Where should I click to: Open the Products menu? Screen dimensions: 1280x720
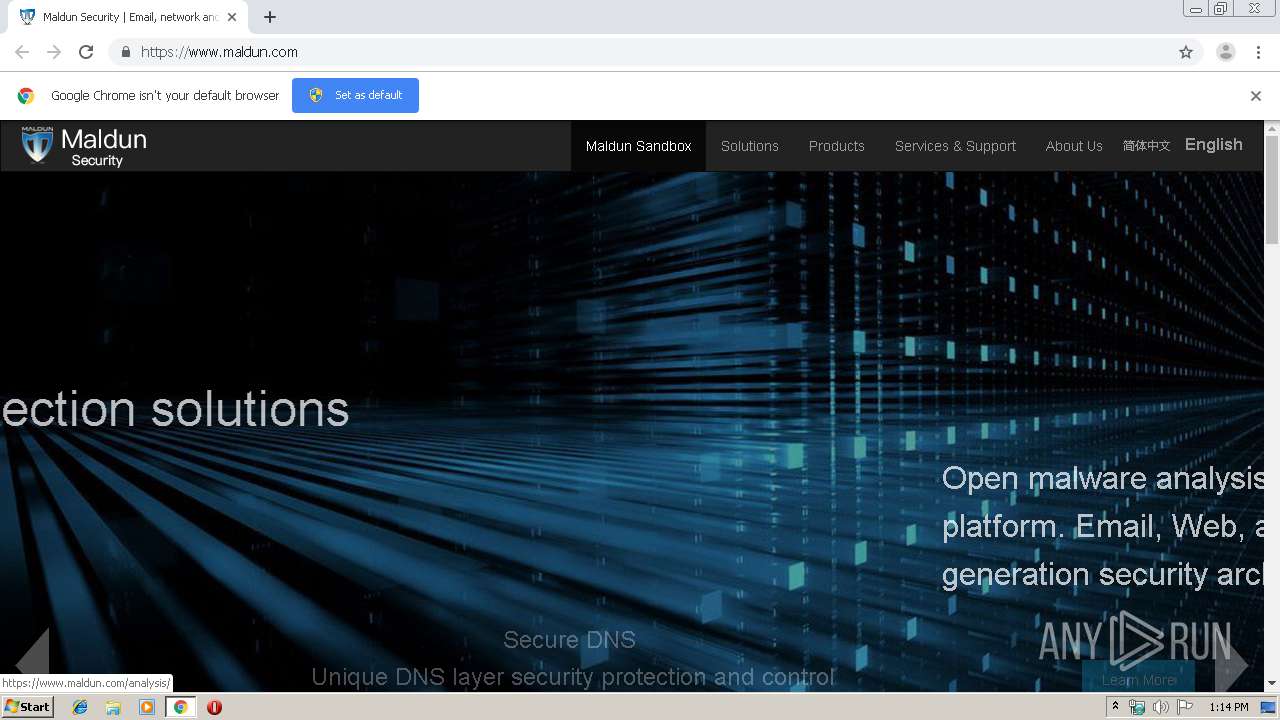point(836,146)
